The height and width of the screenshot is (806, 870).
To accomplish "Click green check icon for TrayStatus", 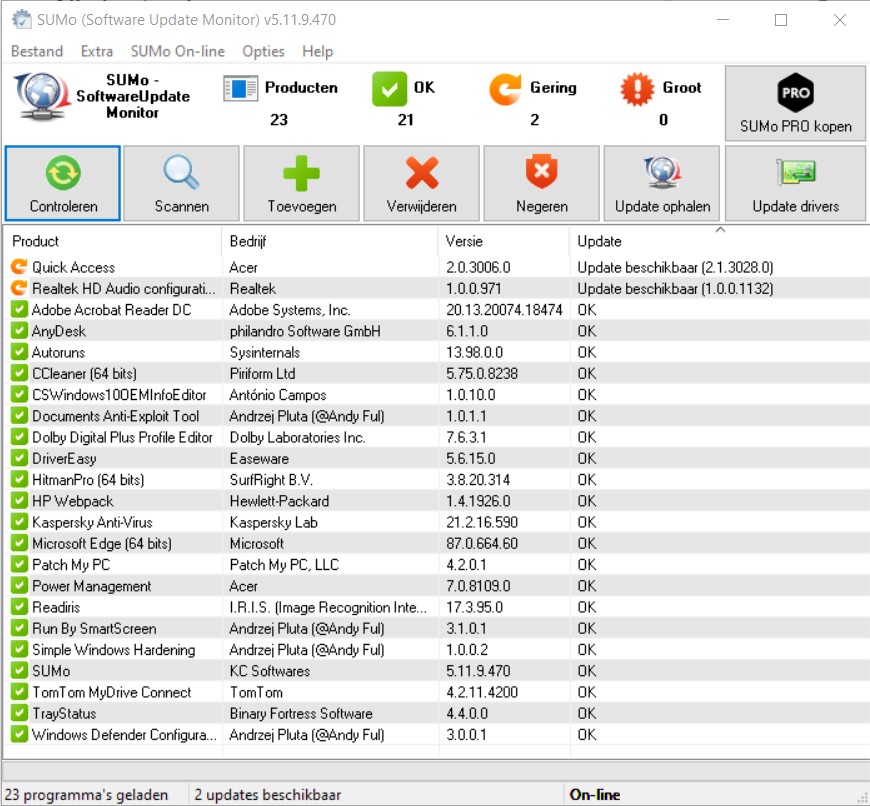I will click(19, 713).
